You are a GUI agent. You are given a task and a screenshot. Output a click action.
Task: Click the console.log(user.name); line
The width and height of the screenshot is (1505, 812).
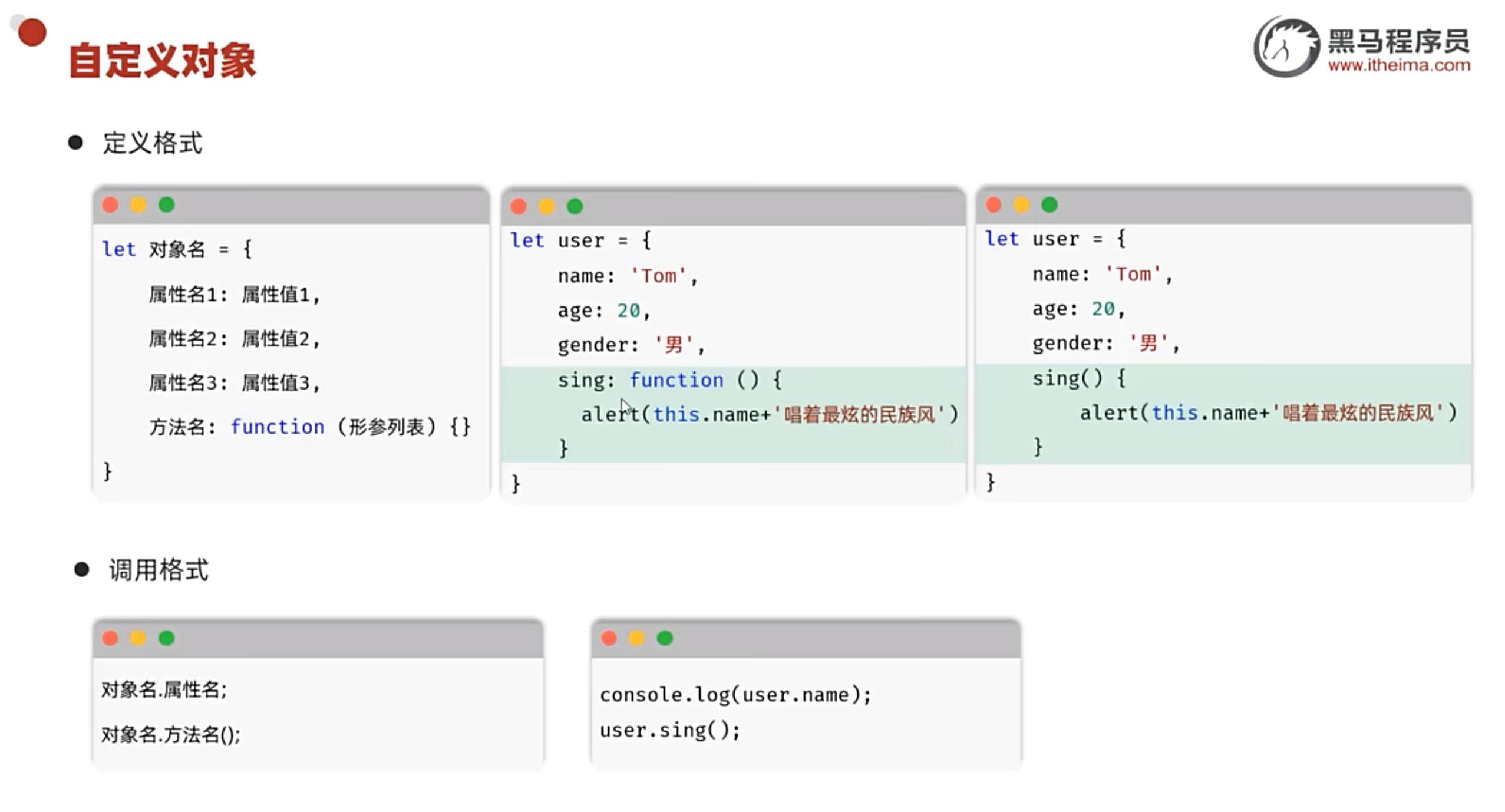coord(735,695)
